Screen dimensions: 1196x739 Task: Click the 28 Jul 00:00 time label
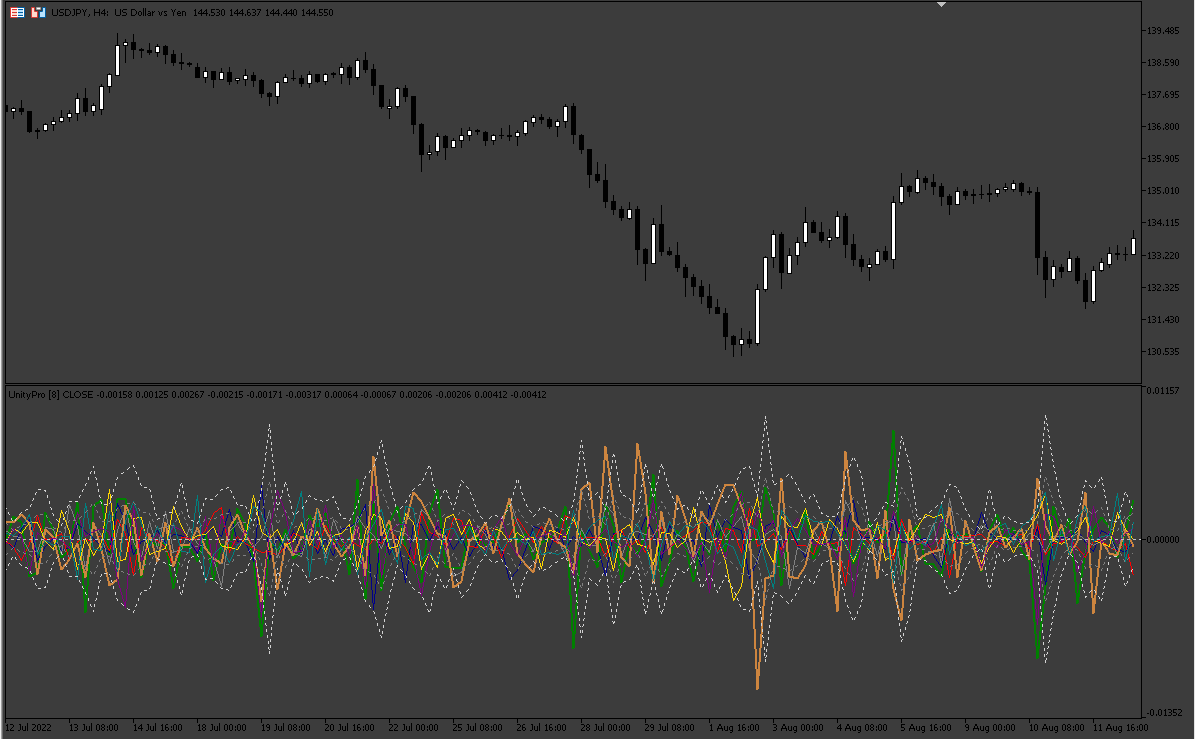tap(605, 728)
